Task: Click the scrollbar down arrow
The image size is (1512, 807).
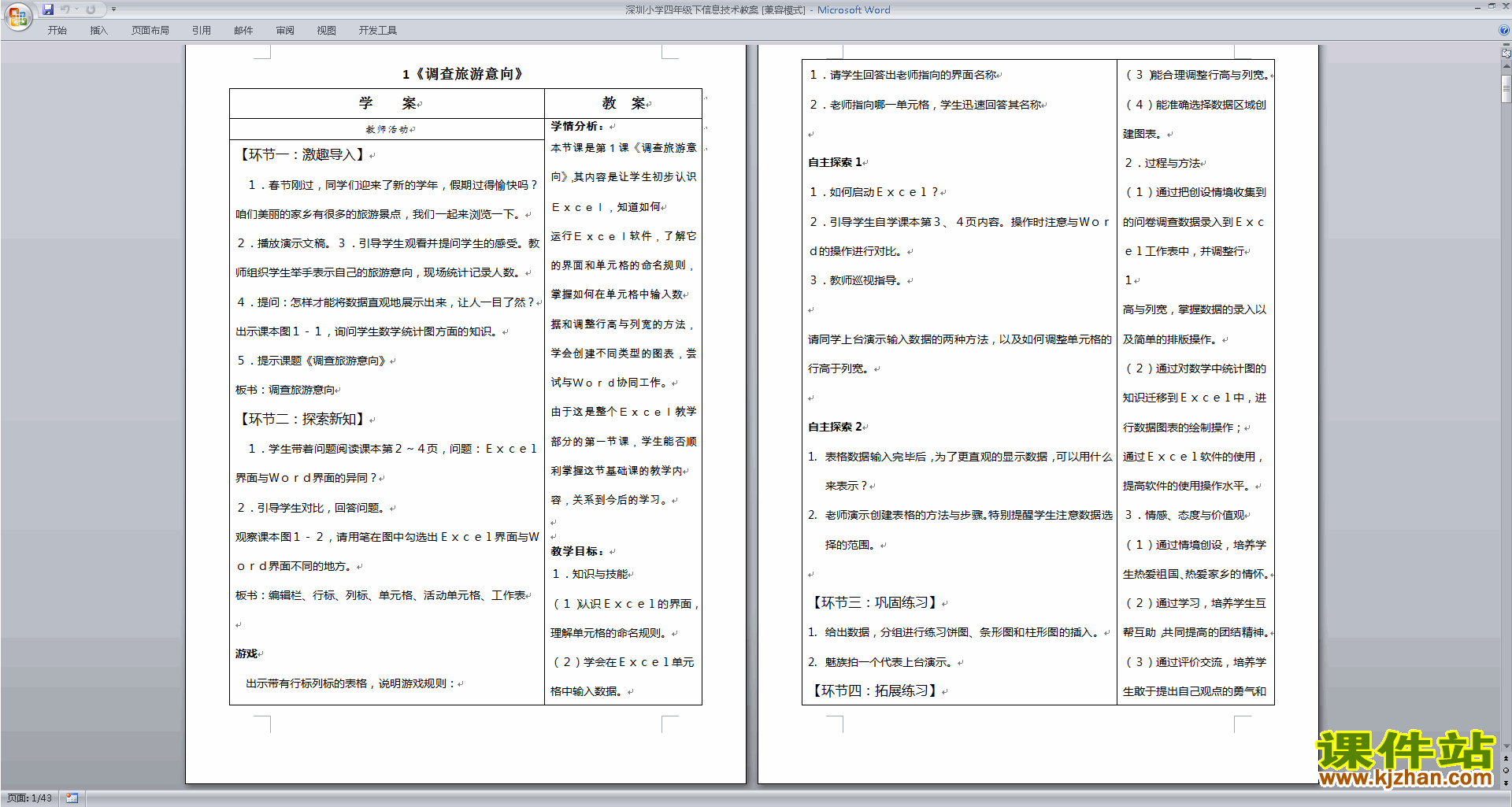Action: click(x=1506, y=746)
